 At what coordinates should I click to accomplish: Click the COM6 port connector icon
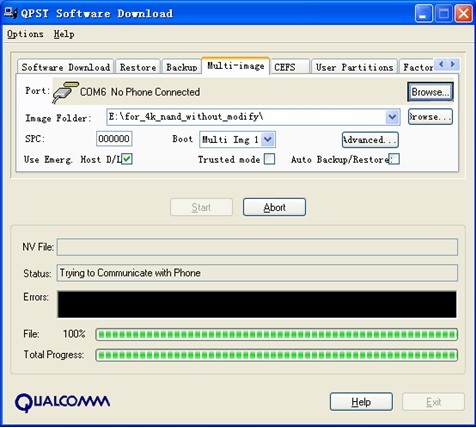[x=66, y=92]
